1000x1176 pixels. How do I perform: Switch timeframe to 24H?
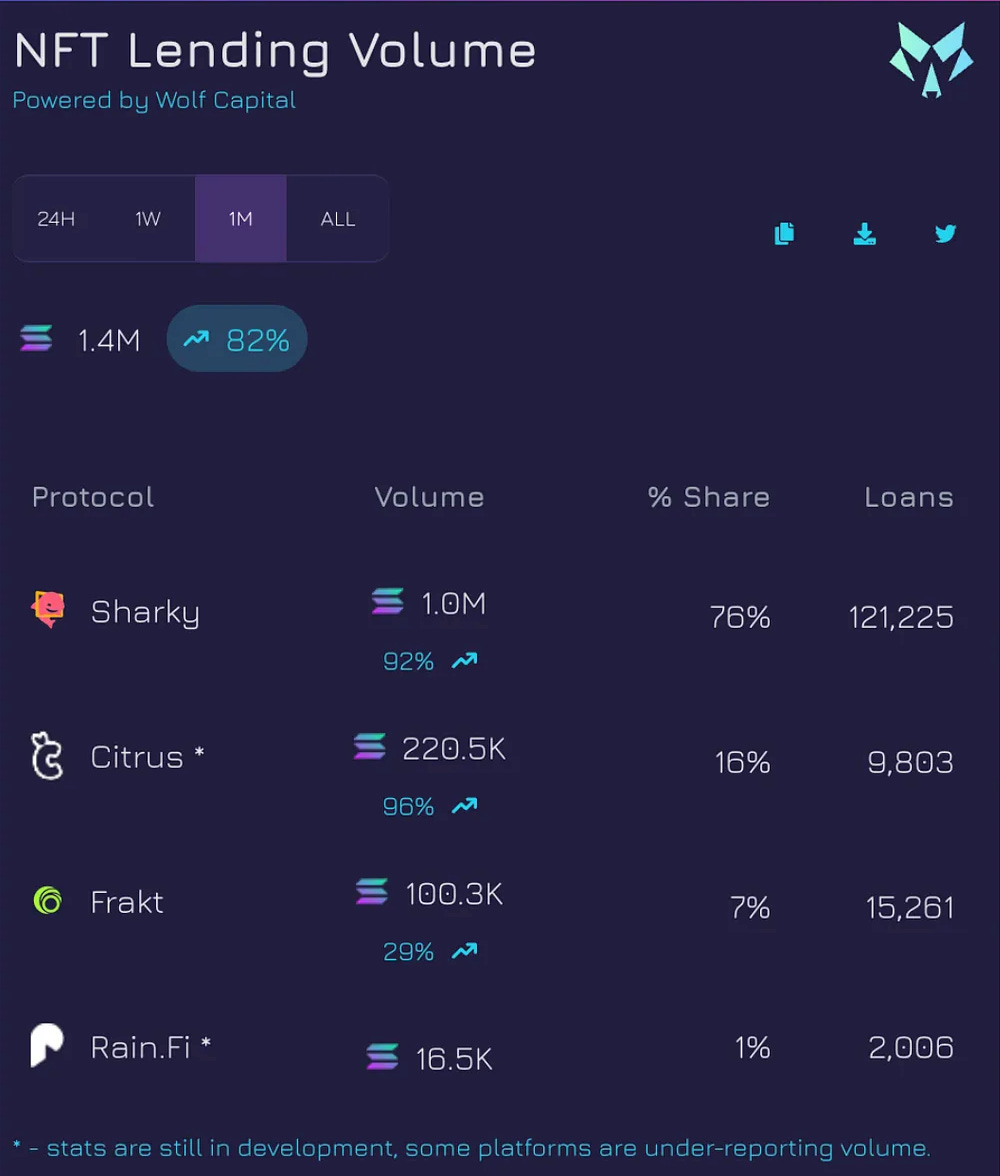tap(56, 219)
